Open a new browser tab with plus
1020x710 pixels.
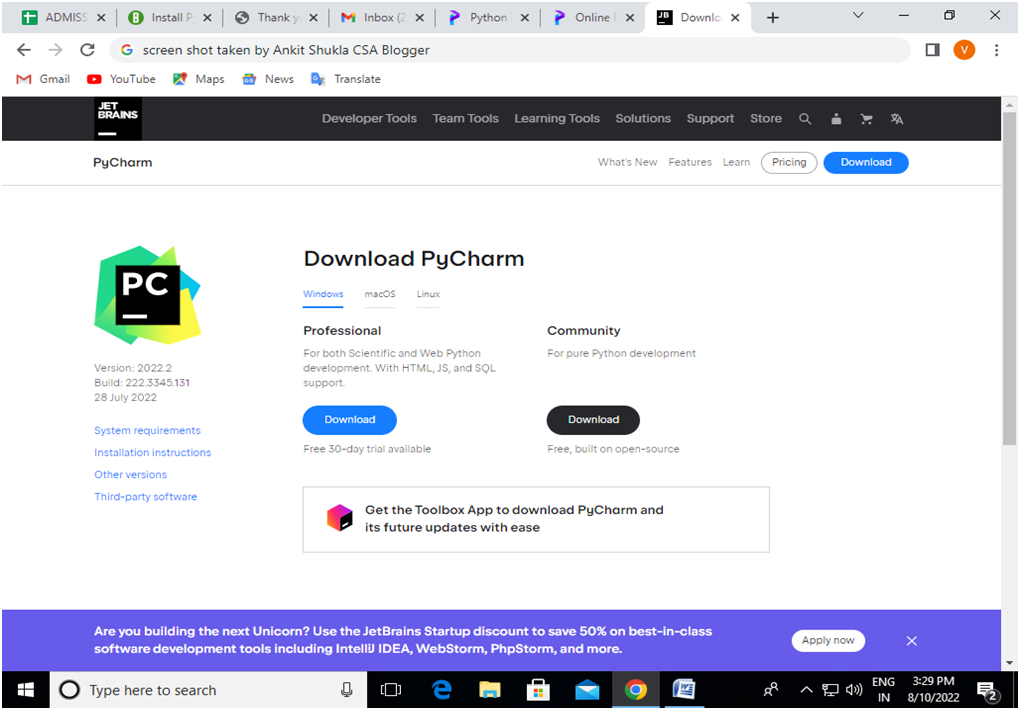coord(772,18)
